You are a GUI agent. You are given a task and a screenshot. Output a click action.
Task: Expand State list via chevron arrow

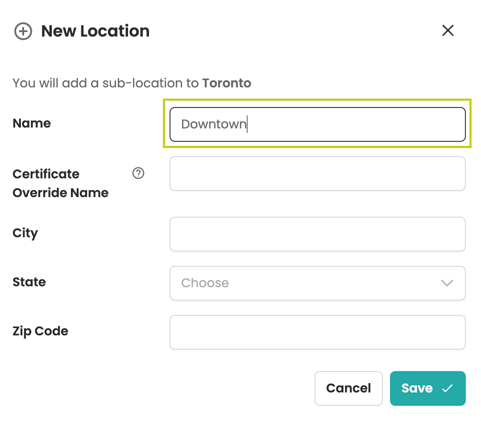coord(447,283)
